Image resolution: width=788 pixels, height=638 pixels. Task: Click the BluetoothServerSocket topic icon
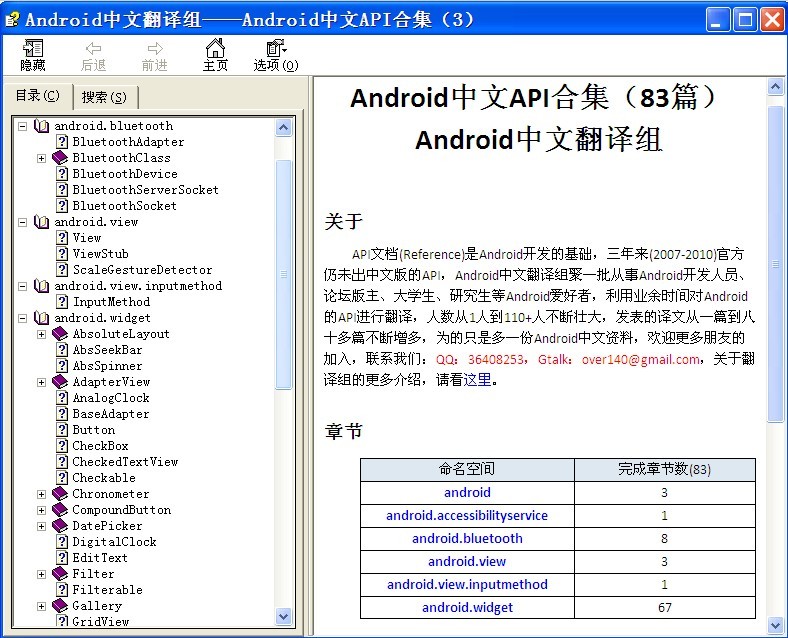tap(62, 190)
